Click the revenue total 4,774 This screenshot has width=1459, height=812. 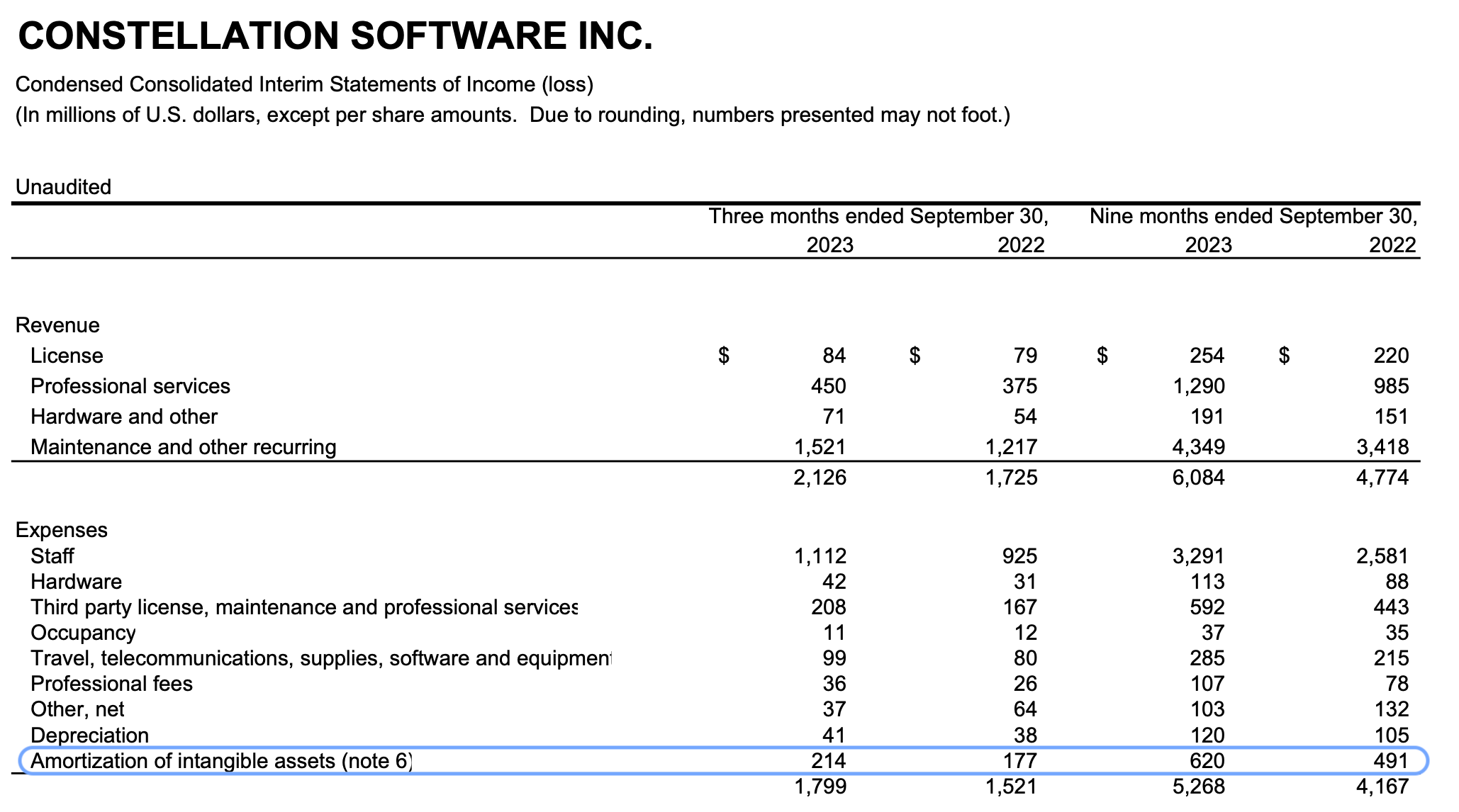click(x=1382, y=478)
